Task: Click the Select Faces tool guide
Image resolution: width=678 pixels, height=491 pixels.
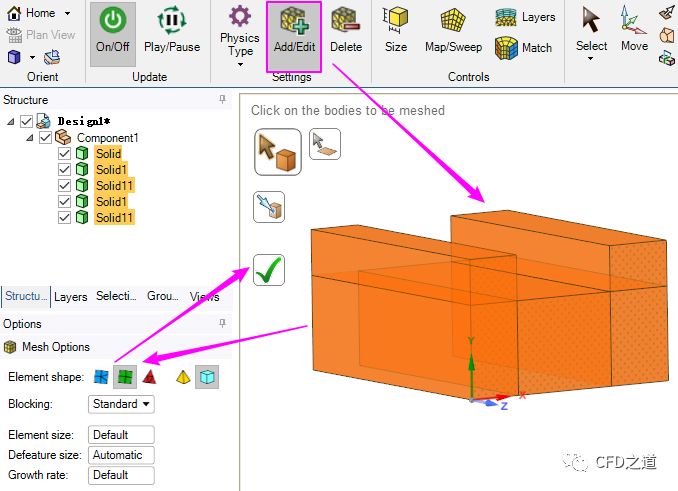Action: tap(325, 144)
